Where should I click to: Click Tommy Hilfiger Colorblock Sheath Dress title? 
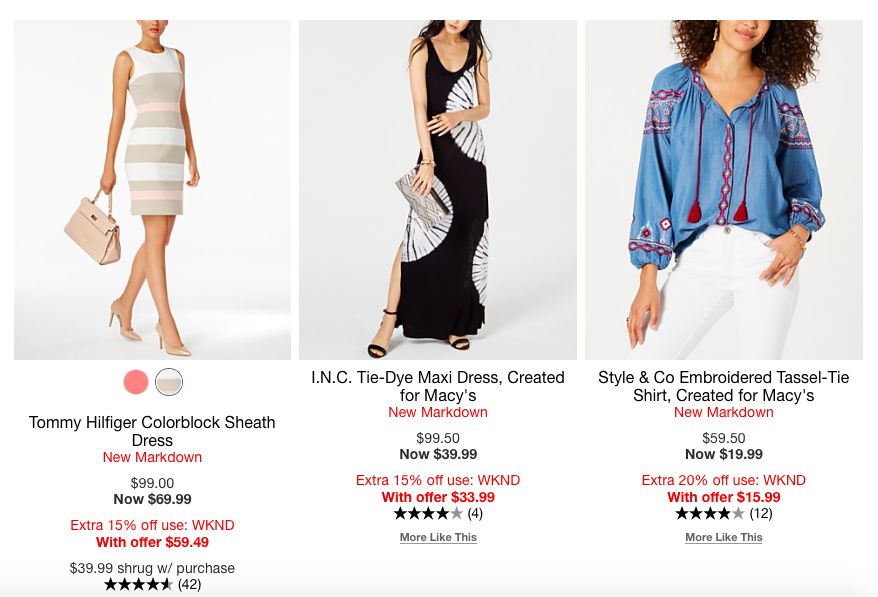coord(152,431)
